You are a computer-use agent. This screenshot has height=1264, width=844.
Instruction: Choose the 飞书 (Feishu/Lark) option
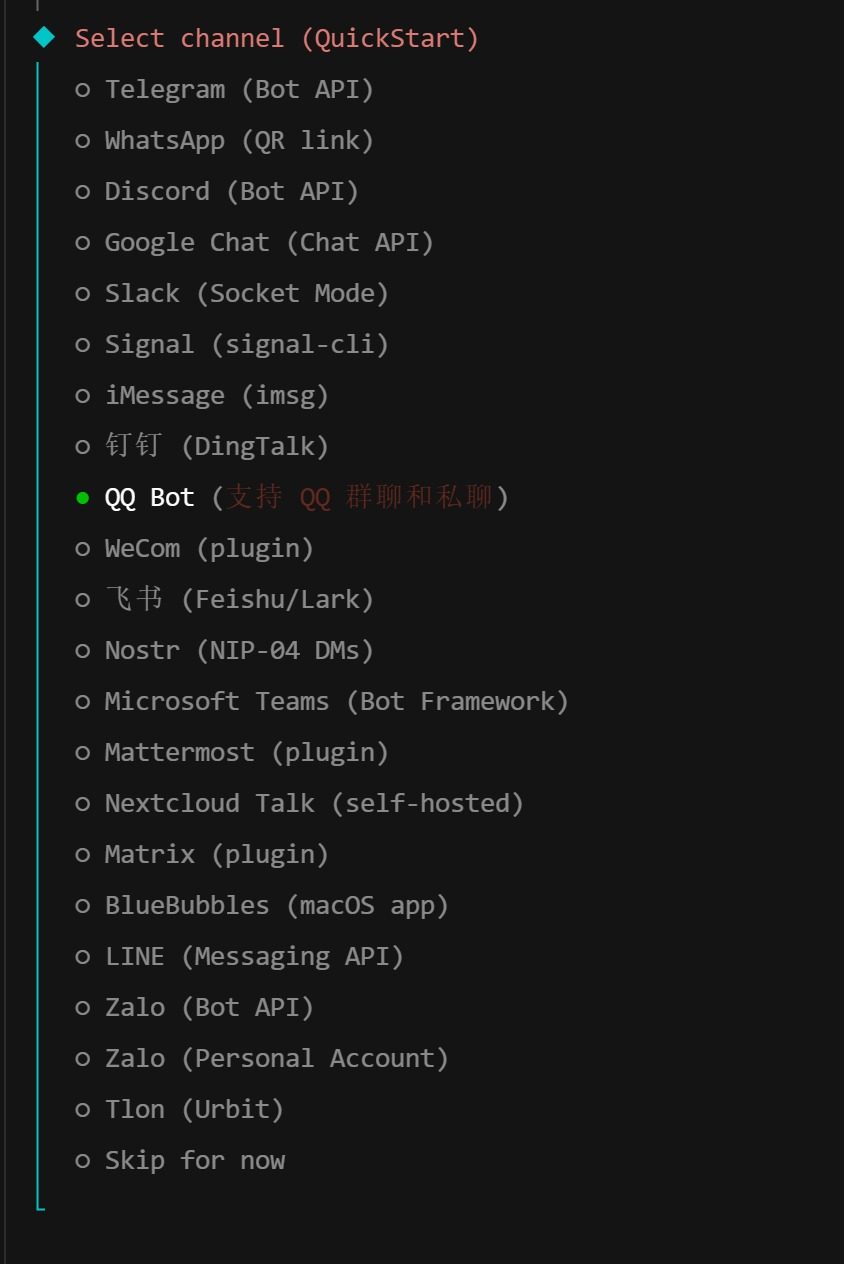coord(238,600)
